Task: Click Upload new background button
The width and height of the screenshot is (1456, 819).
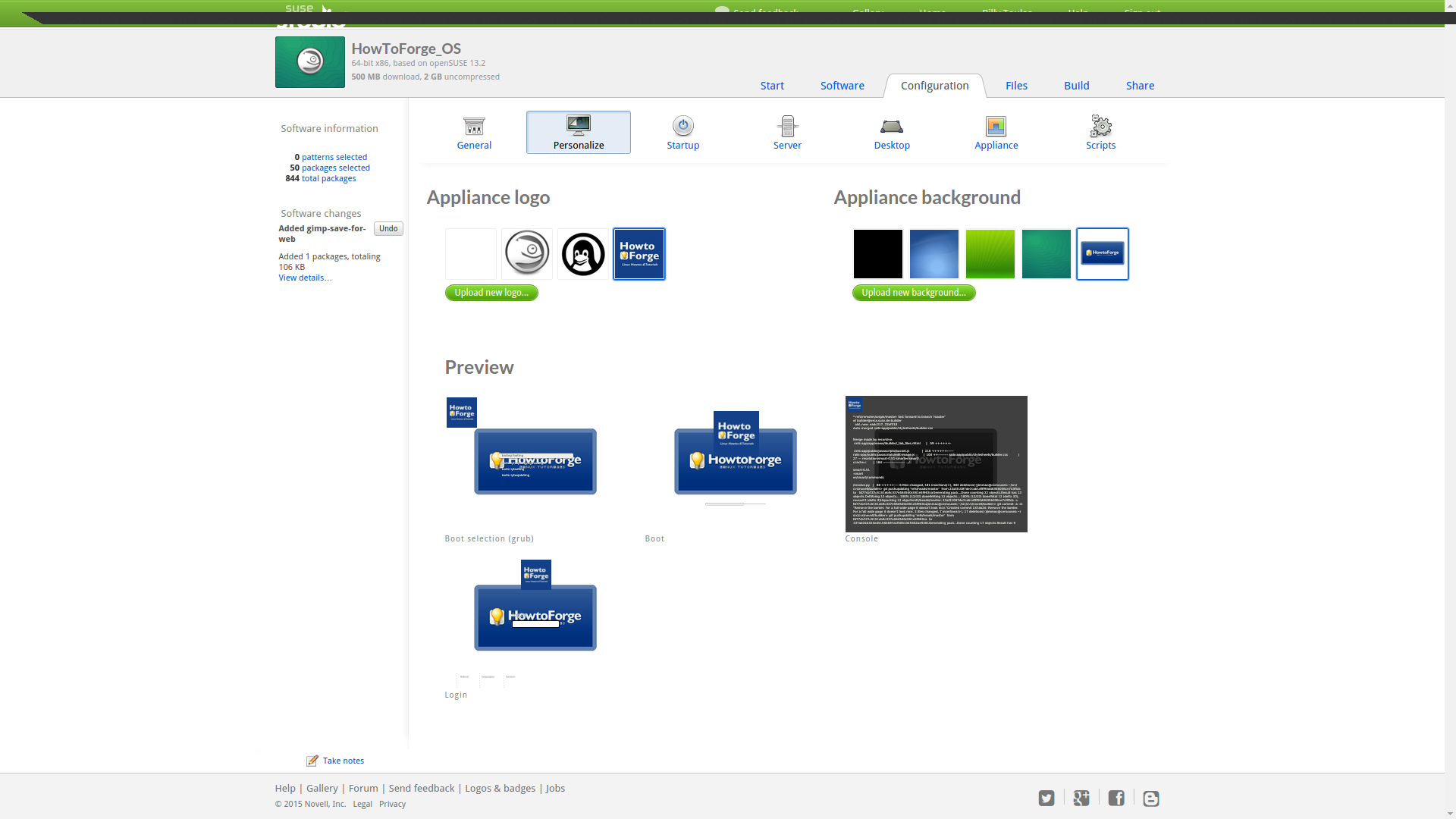Action: (914, 293)
